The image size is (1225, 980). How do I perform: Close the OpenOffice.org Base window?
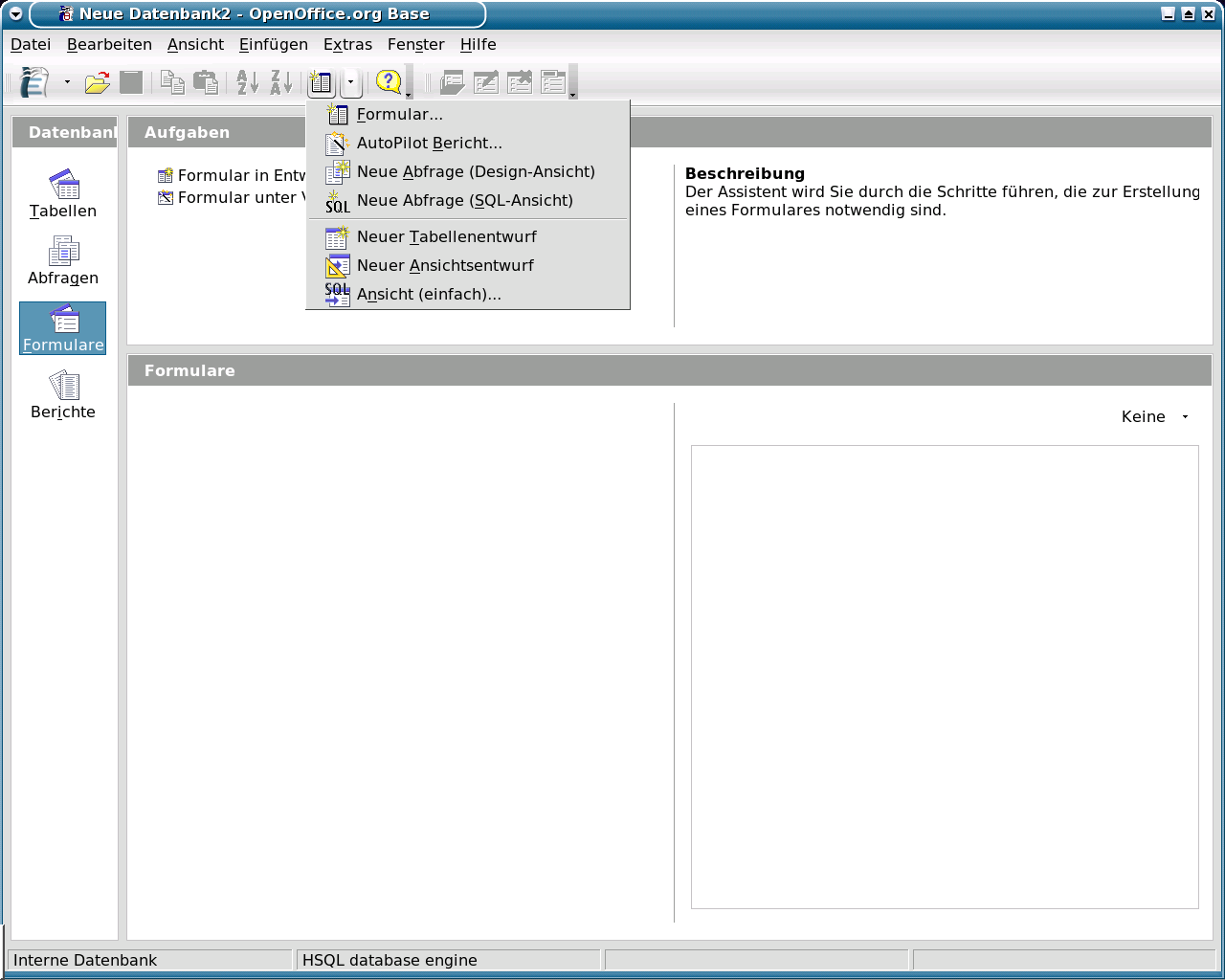[1208, 14]
